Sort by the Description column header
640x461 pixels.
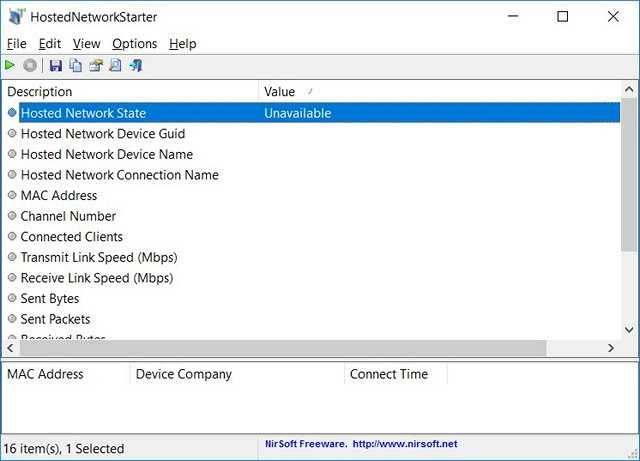(x=131, y=91)
